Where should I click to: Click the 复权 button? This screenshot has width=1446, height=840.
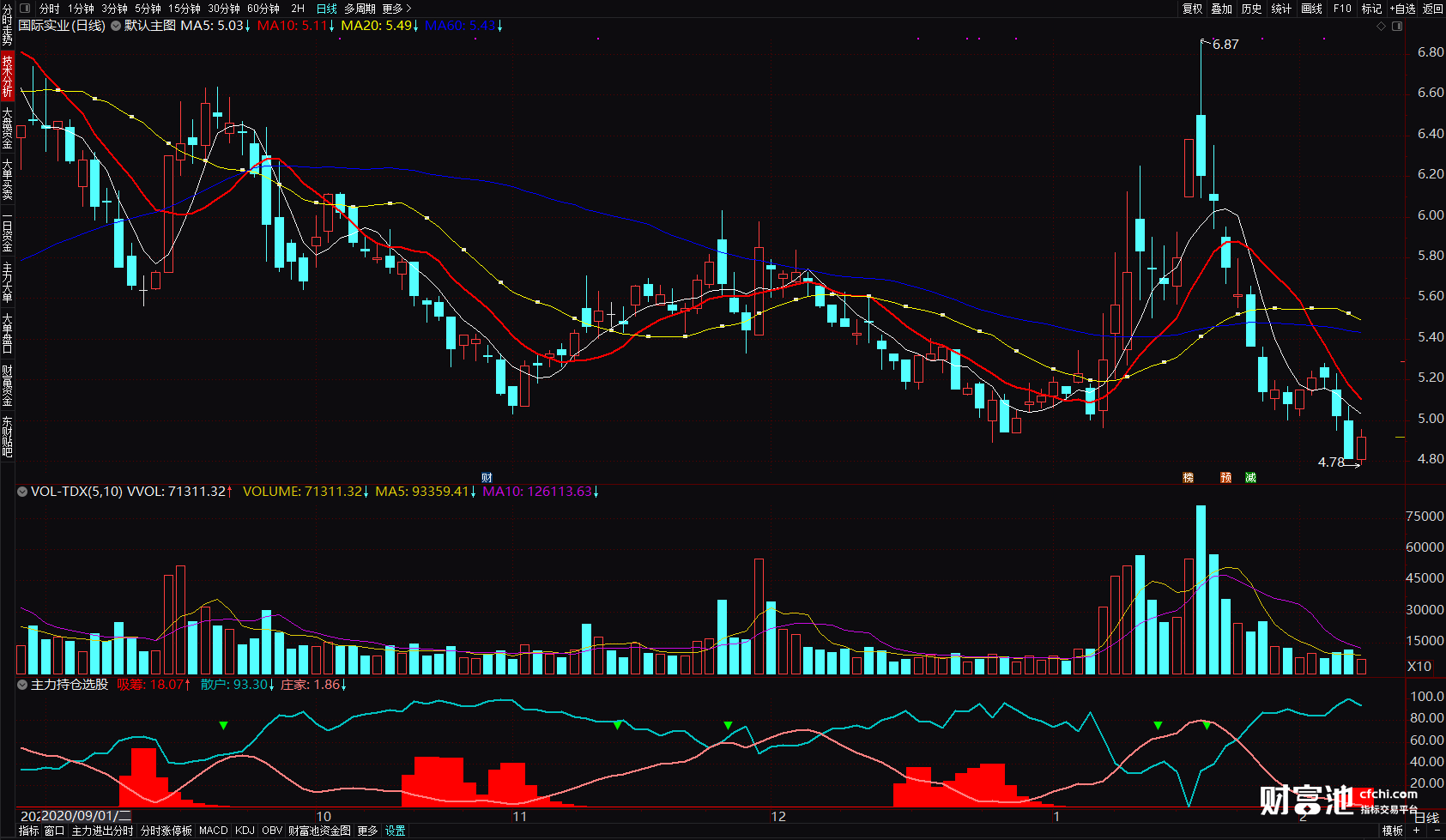click(1192, 9)
